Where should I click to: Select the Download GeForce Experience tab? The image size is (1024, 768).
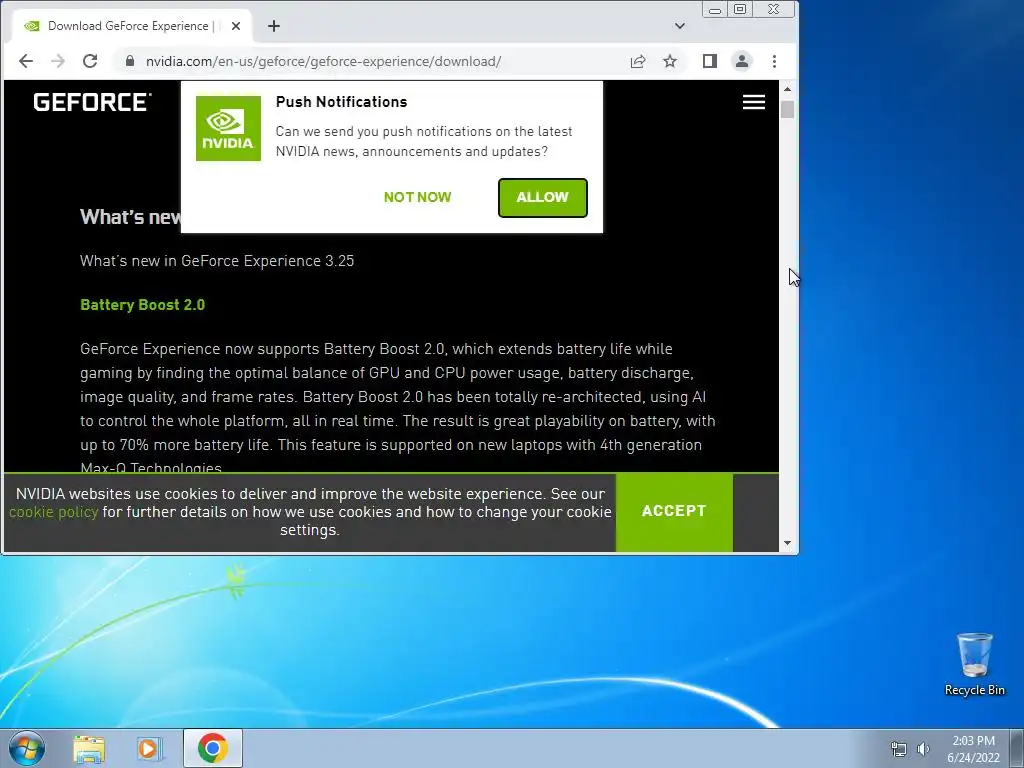coord(131,26)
